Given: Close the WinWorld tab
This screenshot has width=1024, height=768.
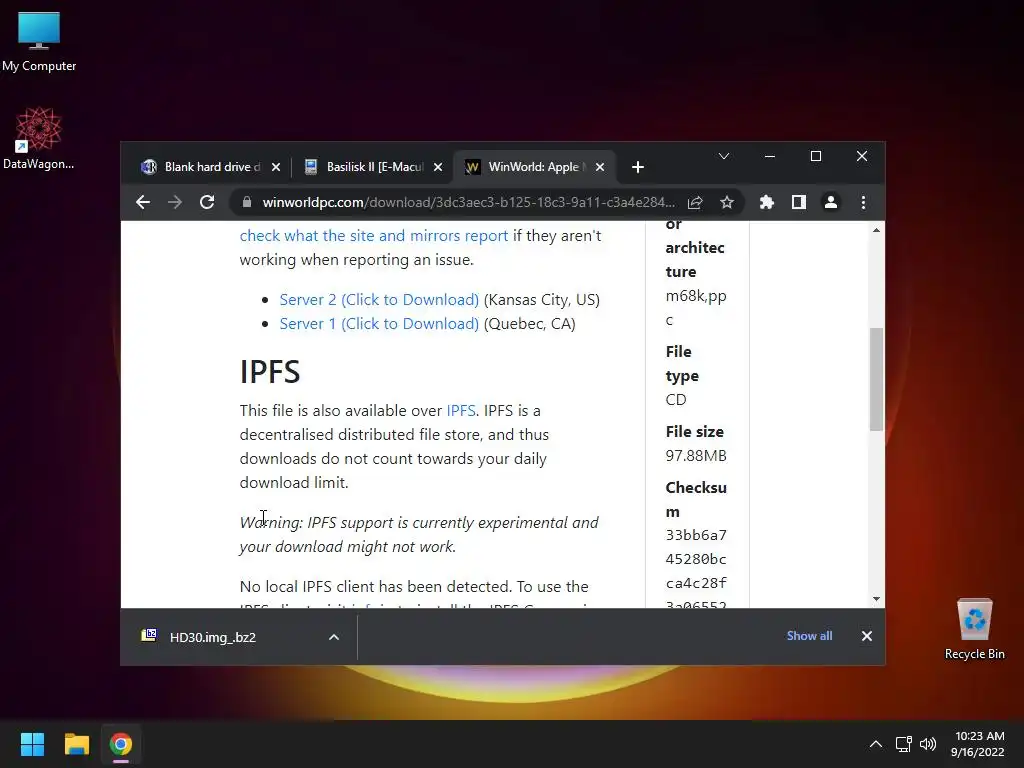Looking at the screenshot, I should (x=600, y=167).
